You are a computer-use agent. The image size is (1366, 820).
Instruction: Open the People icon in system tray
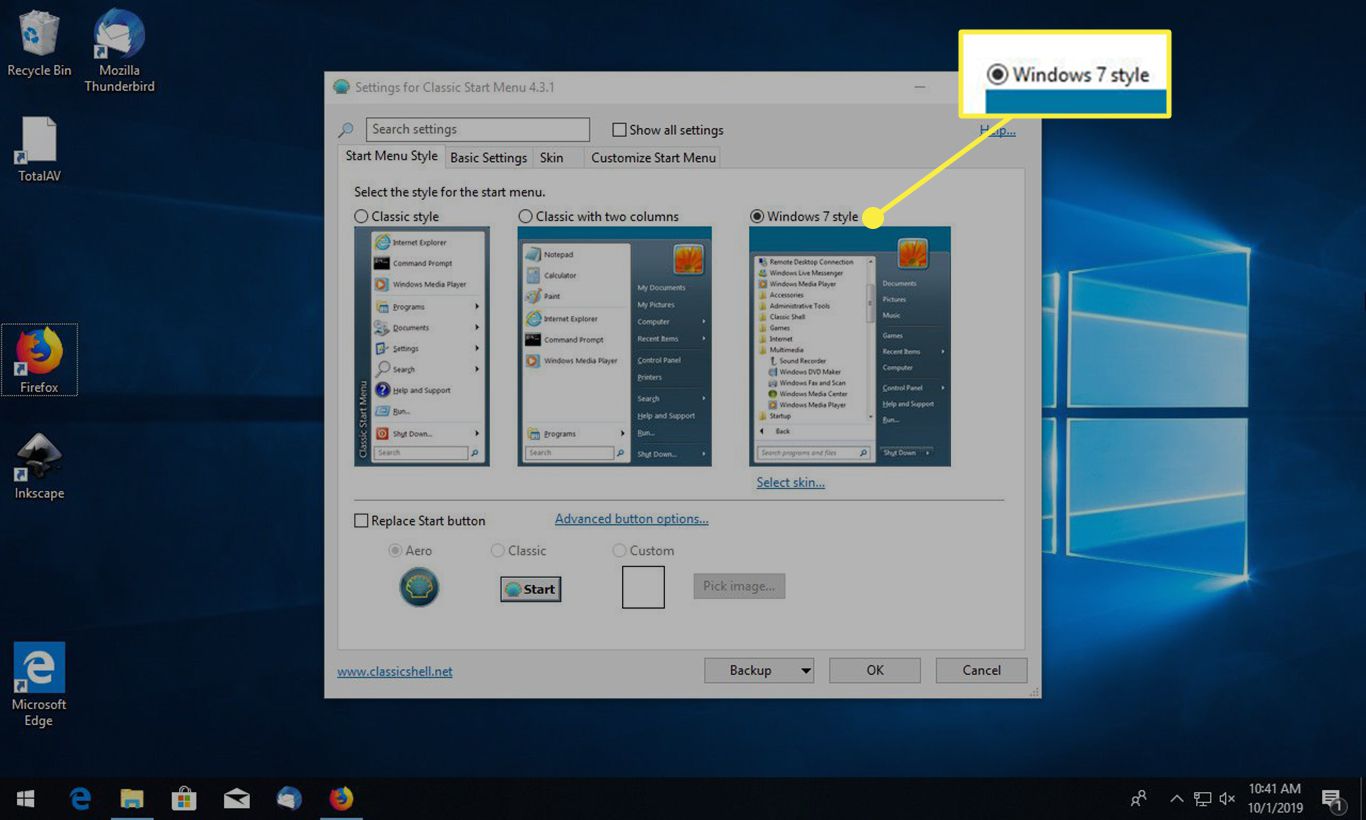1138,799
